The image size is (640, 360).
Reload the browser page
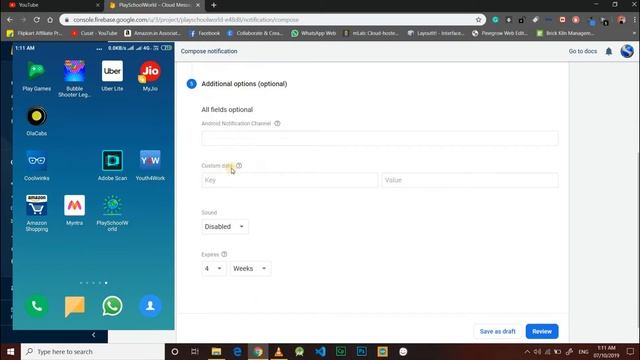[x=36, y=20]
